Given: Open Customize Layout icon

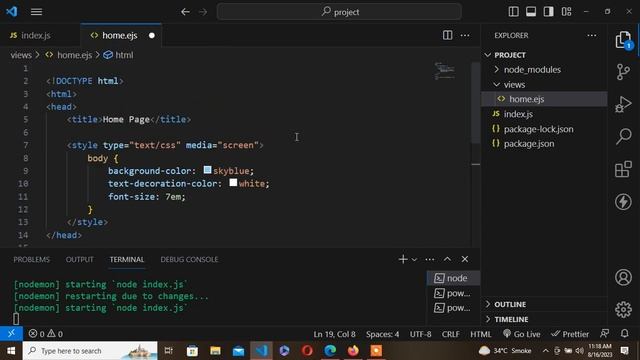Looking at the screenshot, I should click(567, 11).
